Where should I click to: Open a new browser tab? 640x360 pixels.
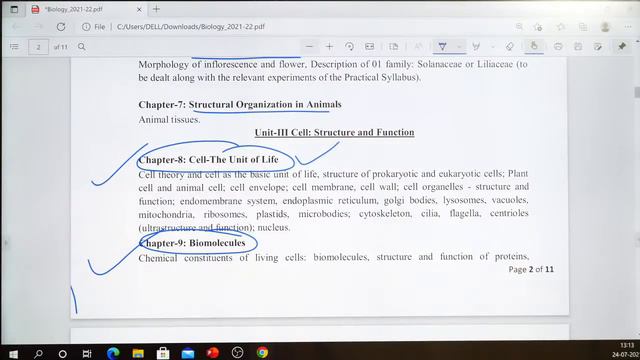[x=156, y=9]
